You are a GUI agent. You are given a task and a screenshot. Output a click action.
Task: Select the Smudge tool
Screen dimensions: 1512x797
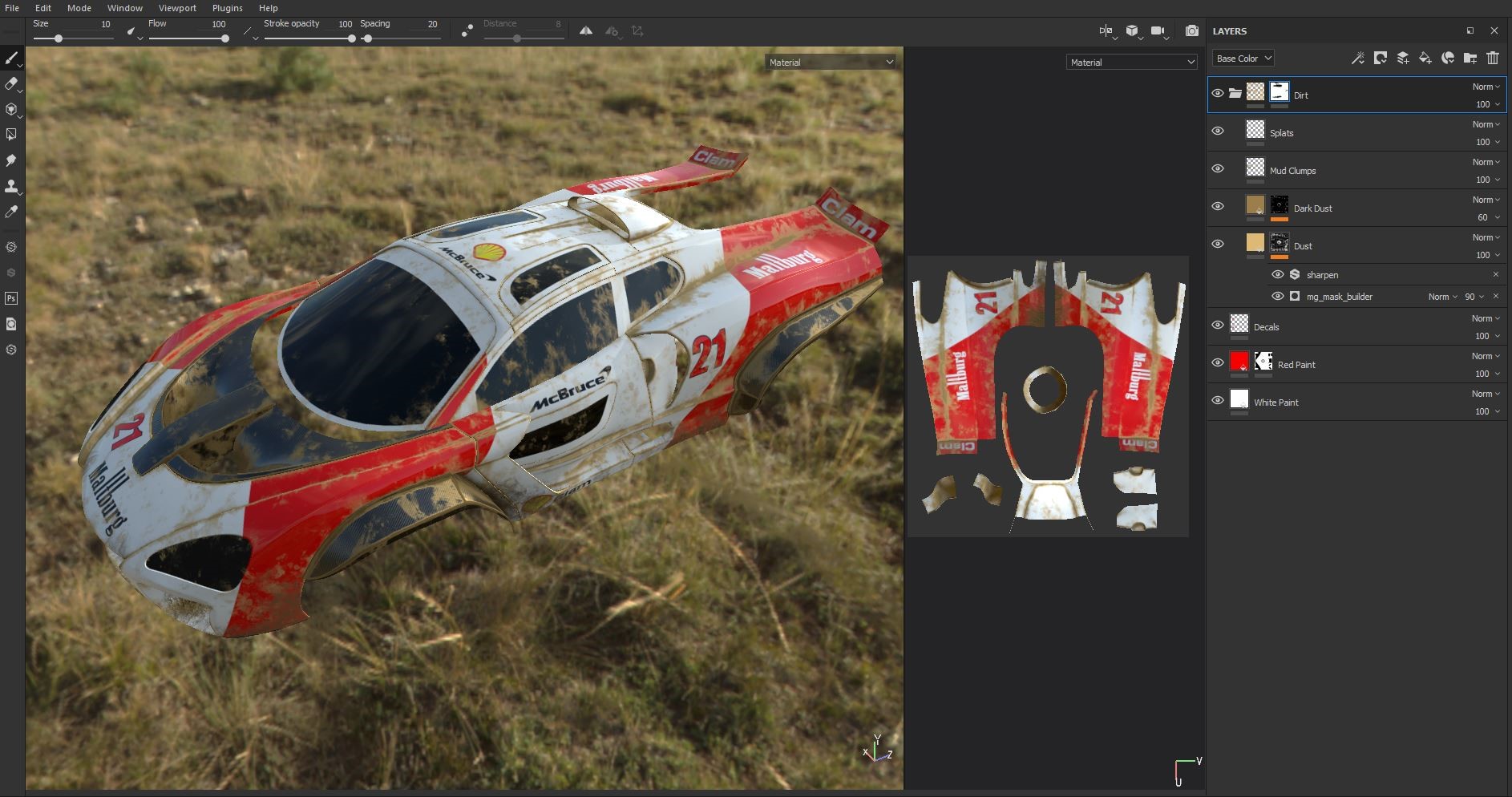(x=11, y=160)
